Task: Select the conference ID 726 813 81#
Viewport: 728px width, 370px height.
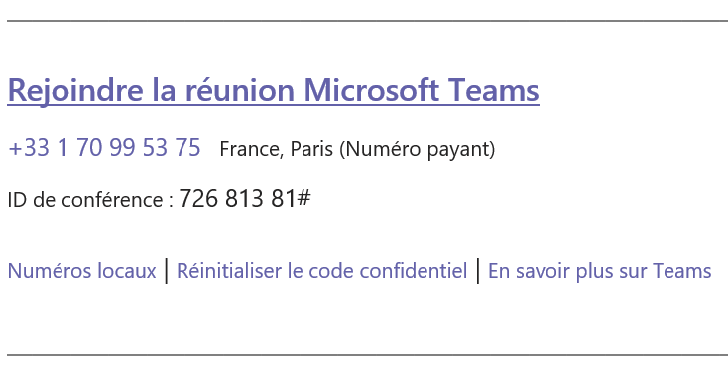Action: point(245,199)
